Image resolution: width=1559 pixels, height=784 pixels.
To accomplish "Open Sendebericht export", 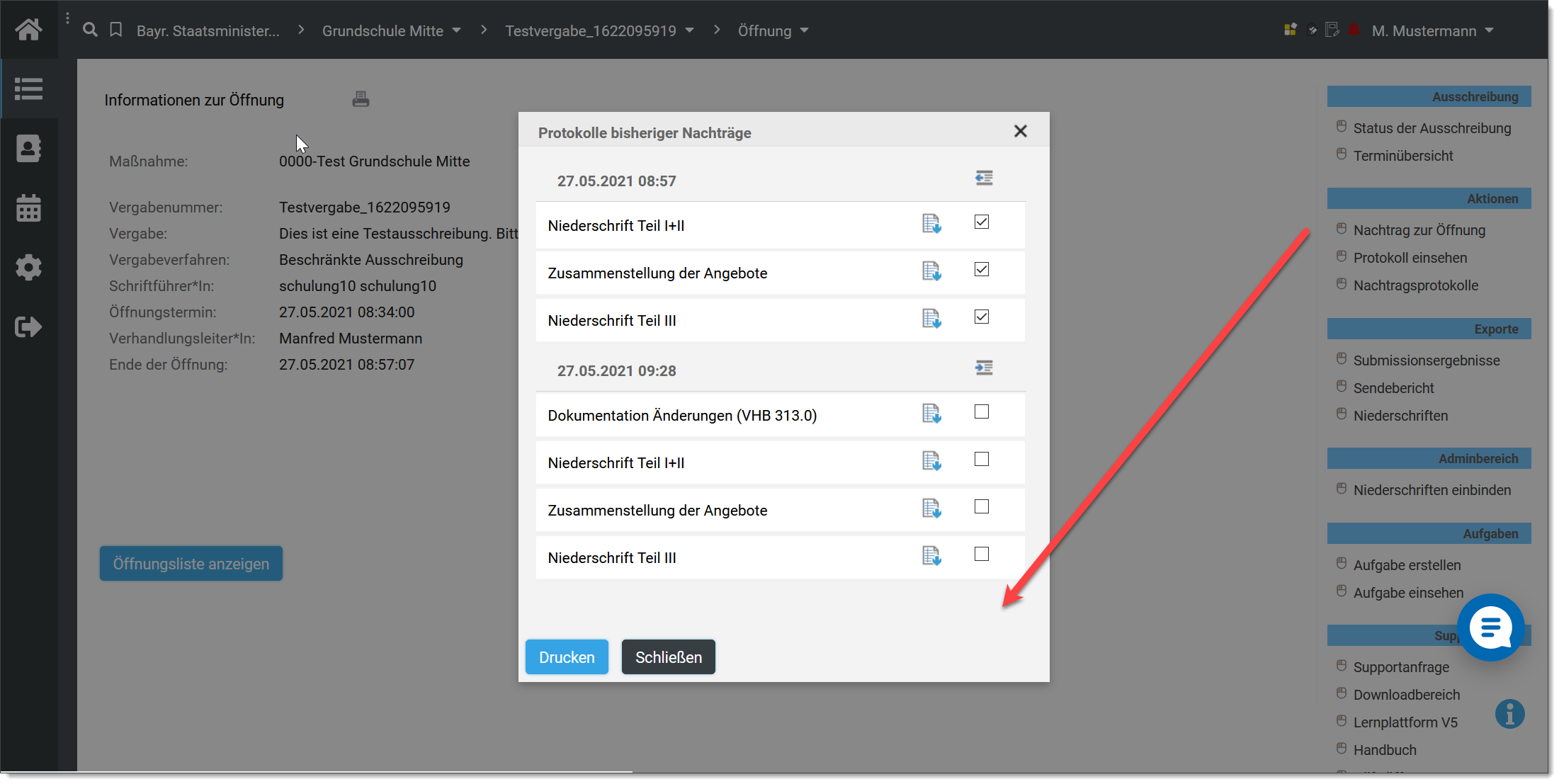I will [x=1393, y=388].
